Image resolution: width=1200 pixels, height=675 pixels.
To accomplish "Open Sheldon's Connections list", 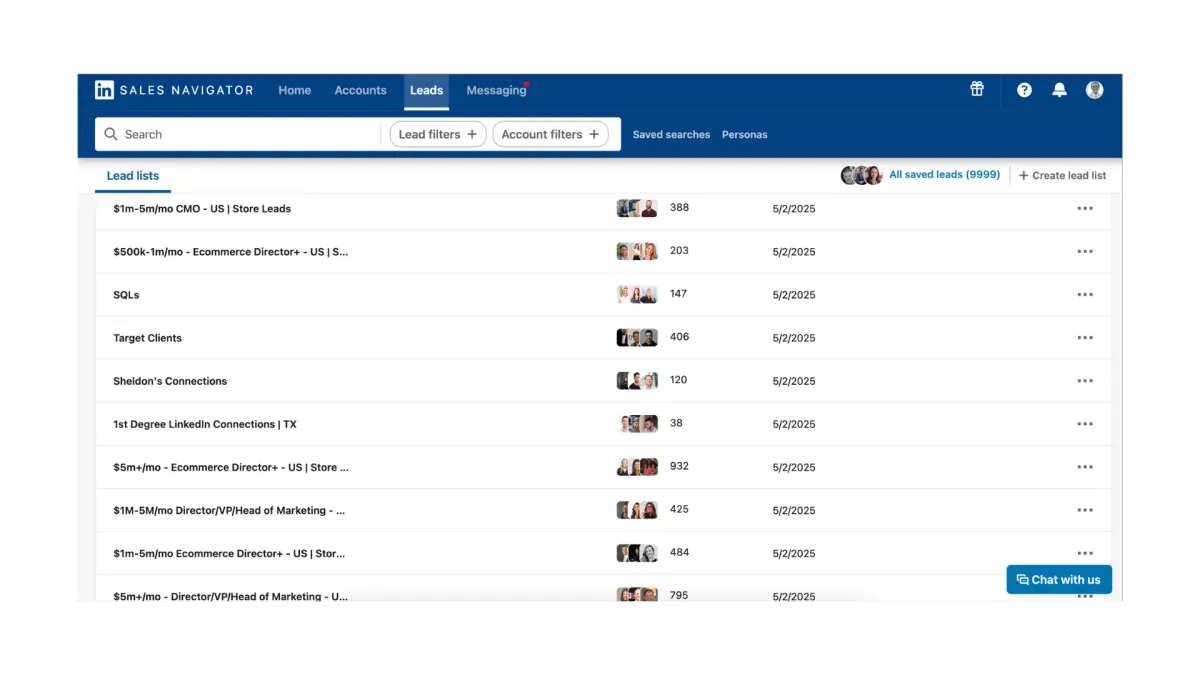I will tap(170, 381).
